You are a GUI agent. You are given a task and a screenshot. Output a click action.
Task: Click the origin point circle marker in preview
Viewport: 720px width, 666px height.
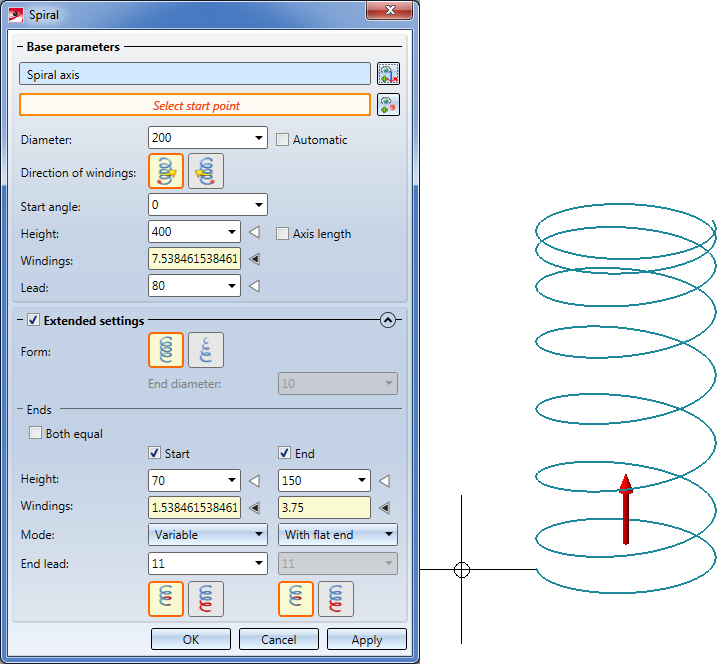tap(461, 570)
